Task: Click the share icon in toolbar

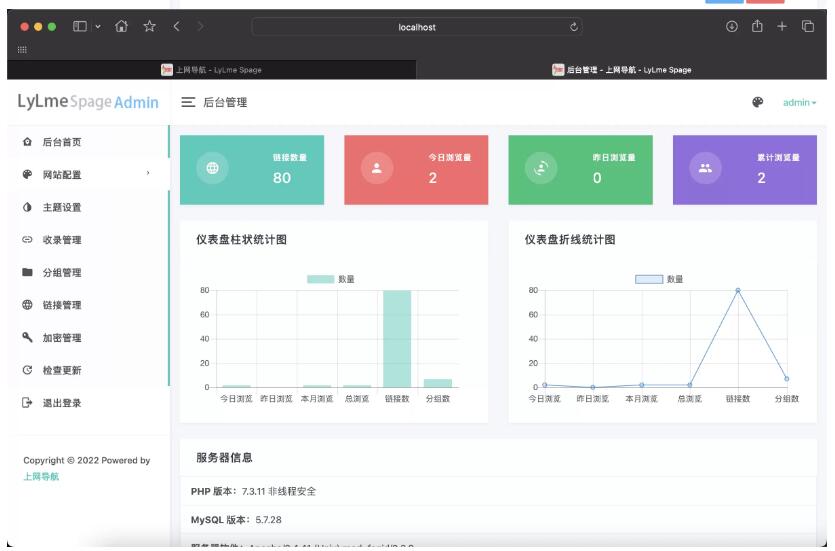Action: coord(757,26)
